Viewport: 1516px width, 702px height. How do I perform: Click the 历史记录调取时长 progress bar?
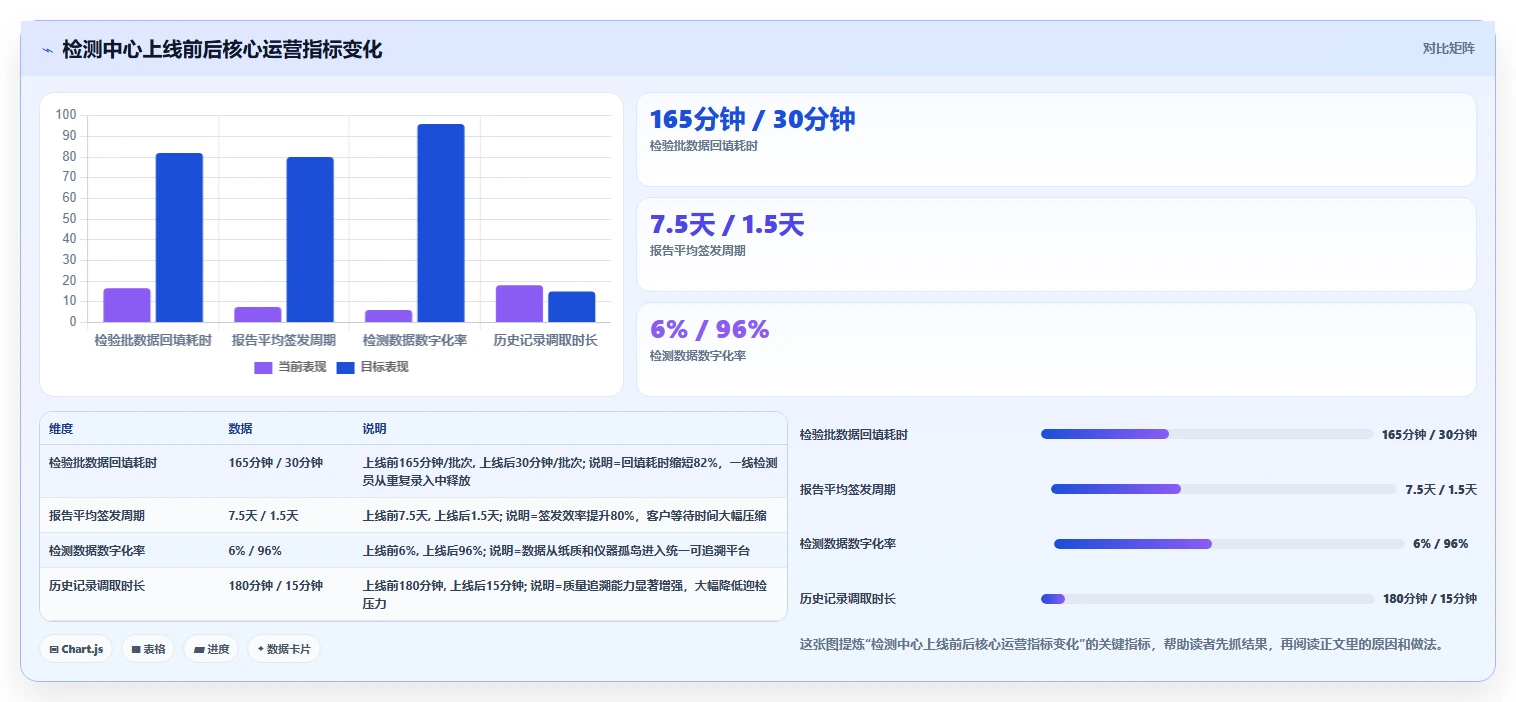1207,599
